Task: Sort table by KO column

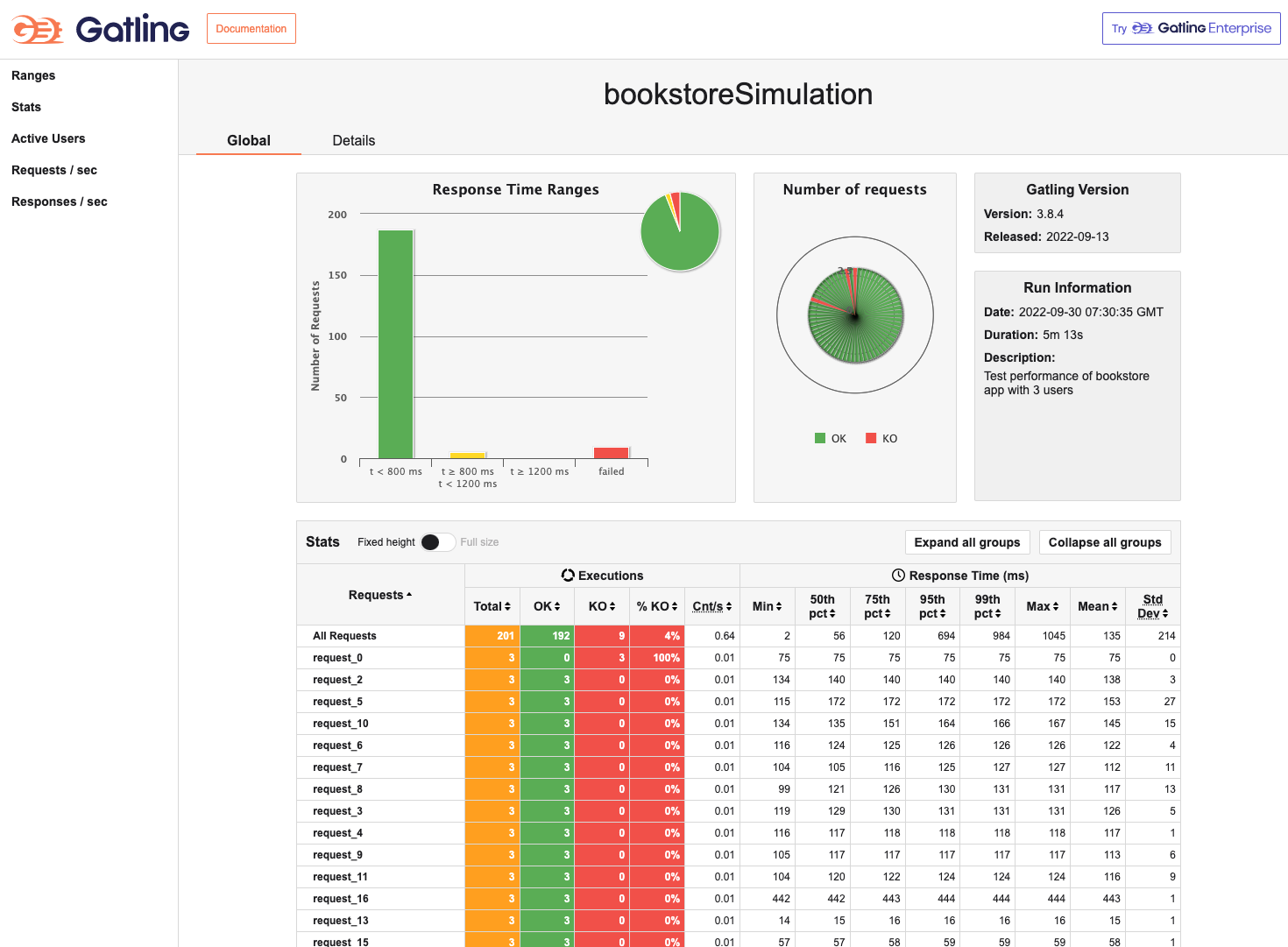Action: click(602, 606)
